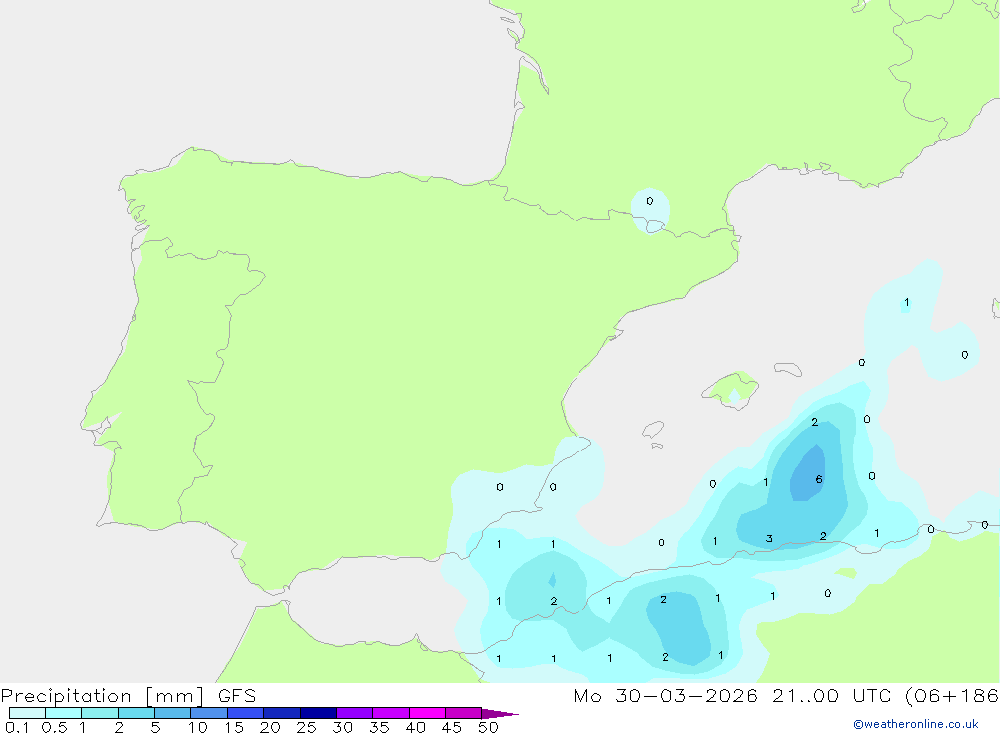This screenshot has width=1000, height=733.
Task: Click the above-50 arrow tip of legend
Action: coord(500,713)
